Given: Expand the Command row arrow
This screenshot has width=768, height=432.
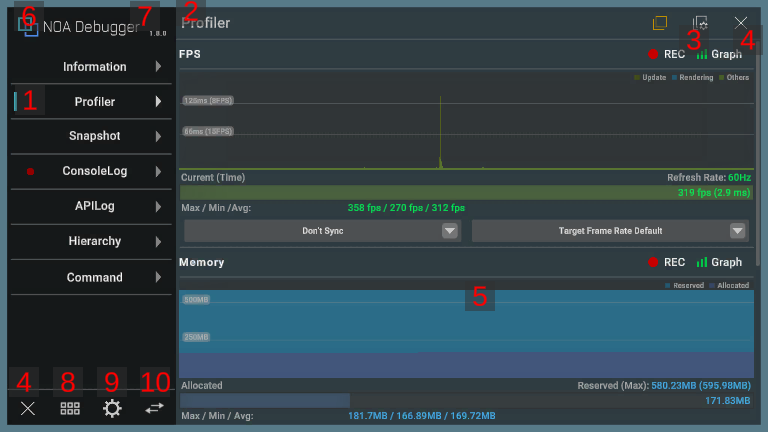Looking at the screenshot, I should point(158,277).
